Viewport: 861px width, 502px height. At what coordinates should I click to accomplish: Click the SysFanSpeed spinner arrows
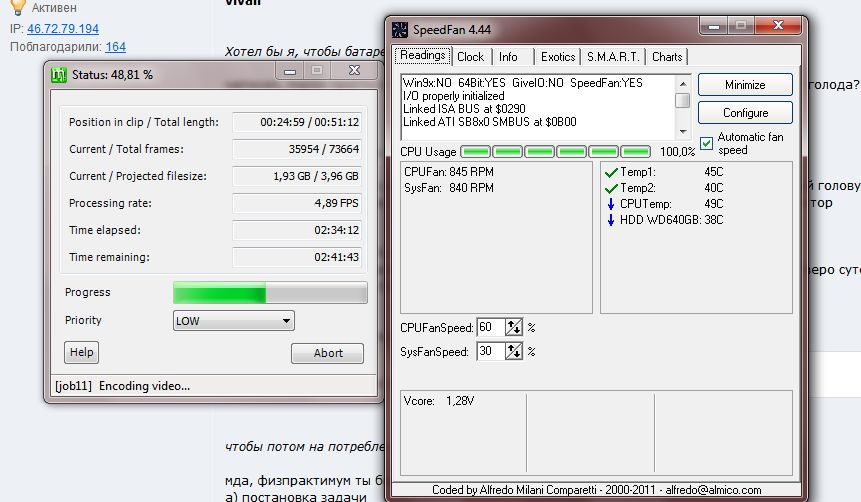[x=515, y=351]
